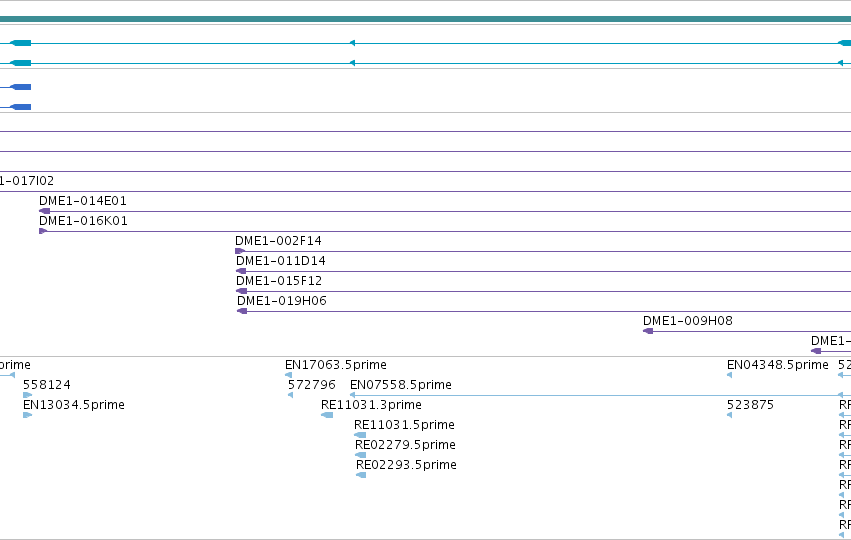Open the RE11031.5prime EST
851x540 pixels.
(404, 425)
